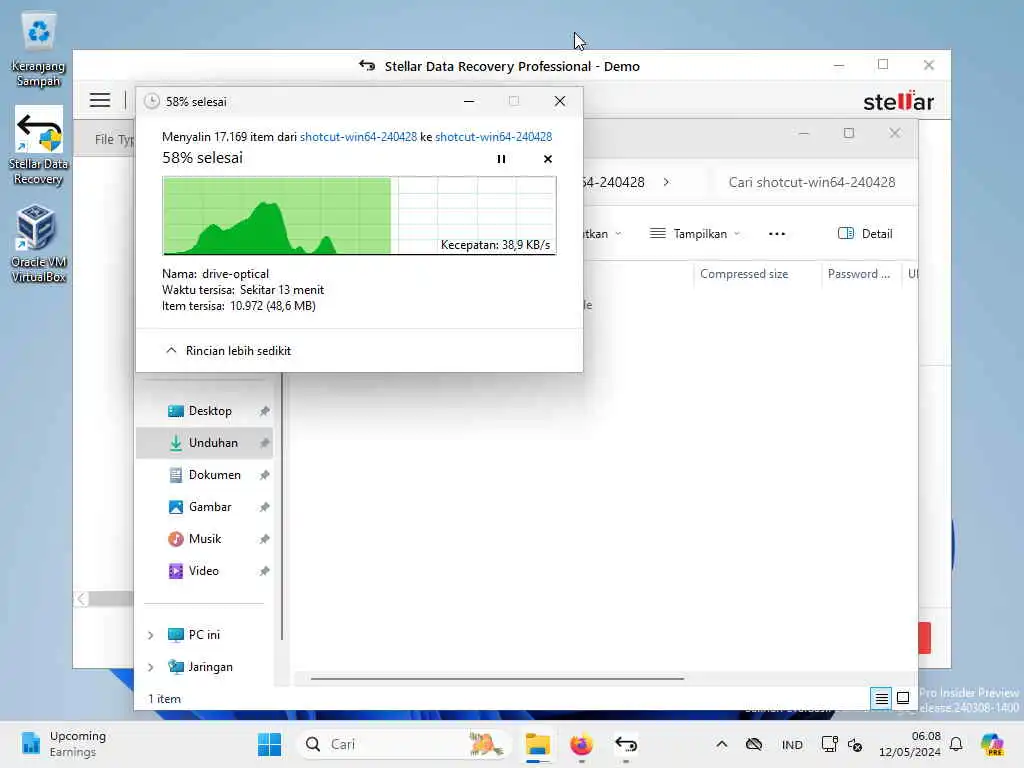The width and height of the screenshot is (1024, 768).
Task: Click the copy speed progress graph
Action: (x=359, y=216)
